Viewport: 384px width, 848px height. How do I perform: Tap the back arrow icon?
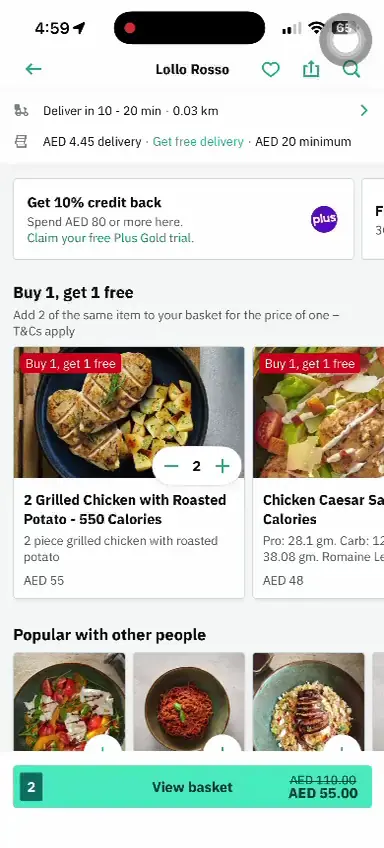coord(34,69)
